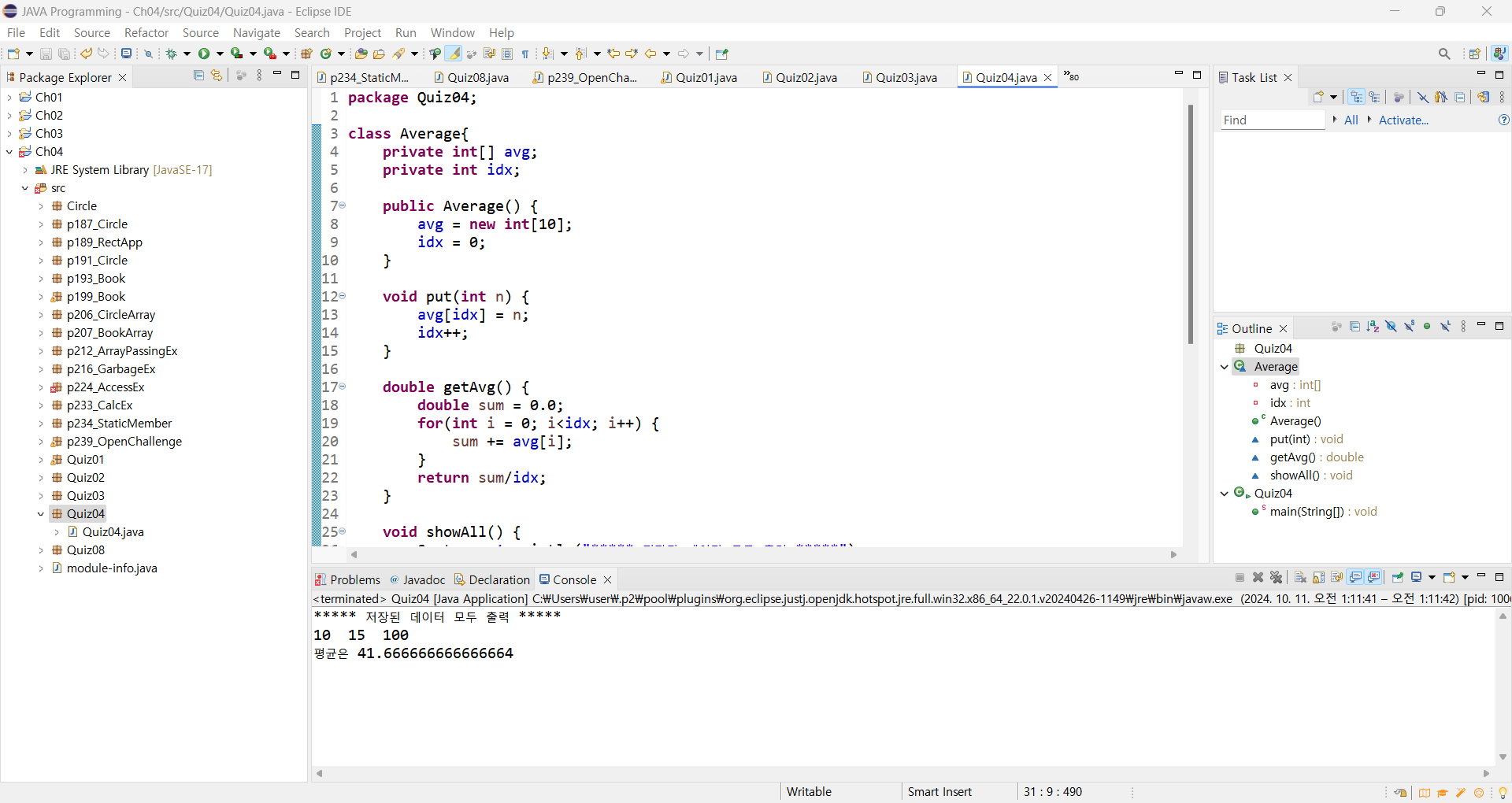Click the New file toolbar icon
Viewport: 1512px width, 803px height.
pos(13,54)
